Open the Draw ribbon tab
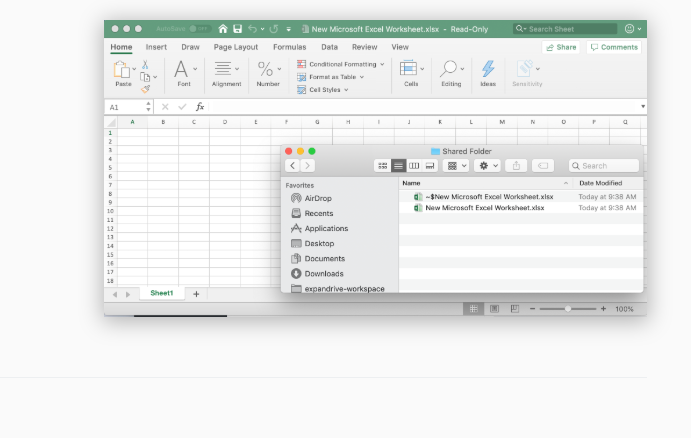691x438 pixels. [190, 47]
